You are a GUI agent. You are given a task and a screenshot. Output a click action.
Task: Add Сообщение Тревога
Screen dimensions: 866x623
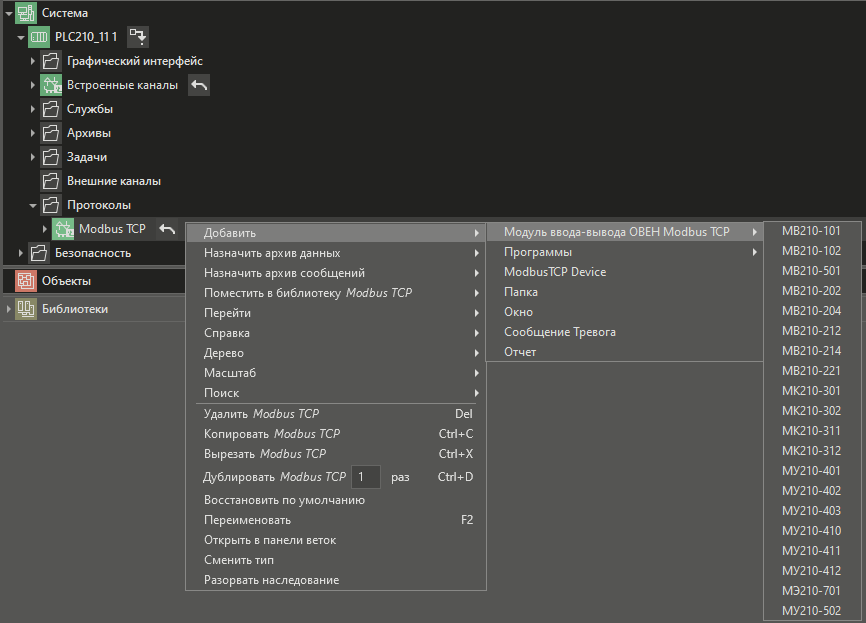pos(625,332)
